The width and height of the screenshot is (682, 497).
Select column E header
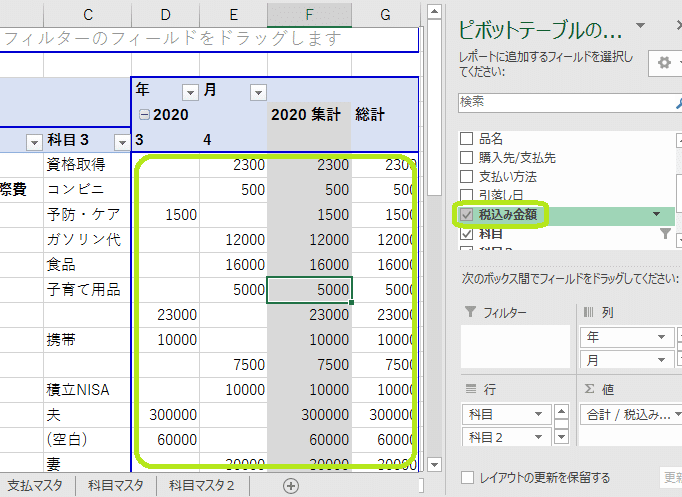pos(234,15)
